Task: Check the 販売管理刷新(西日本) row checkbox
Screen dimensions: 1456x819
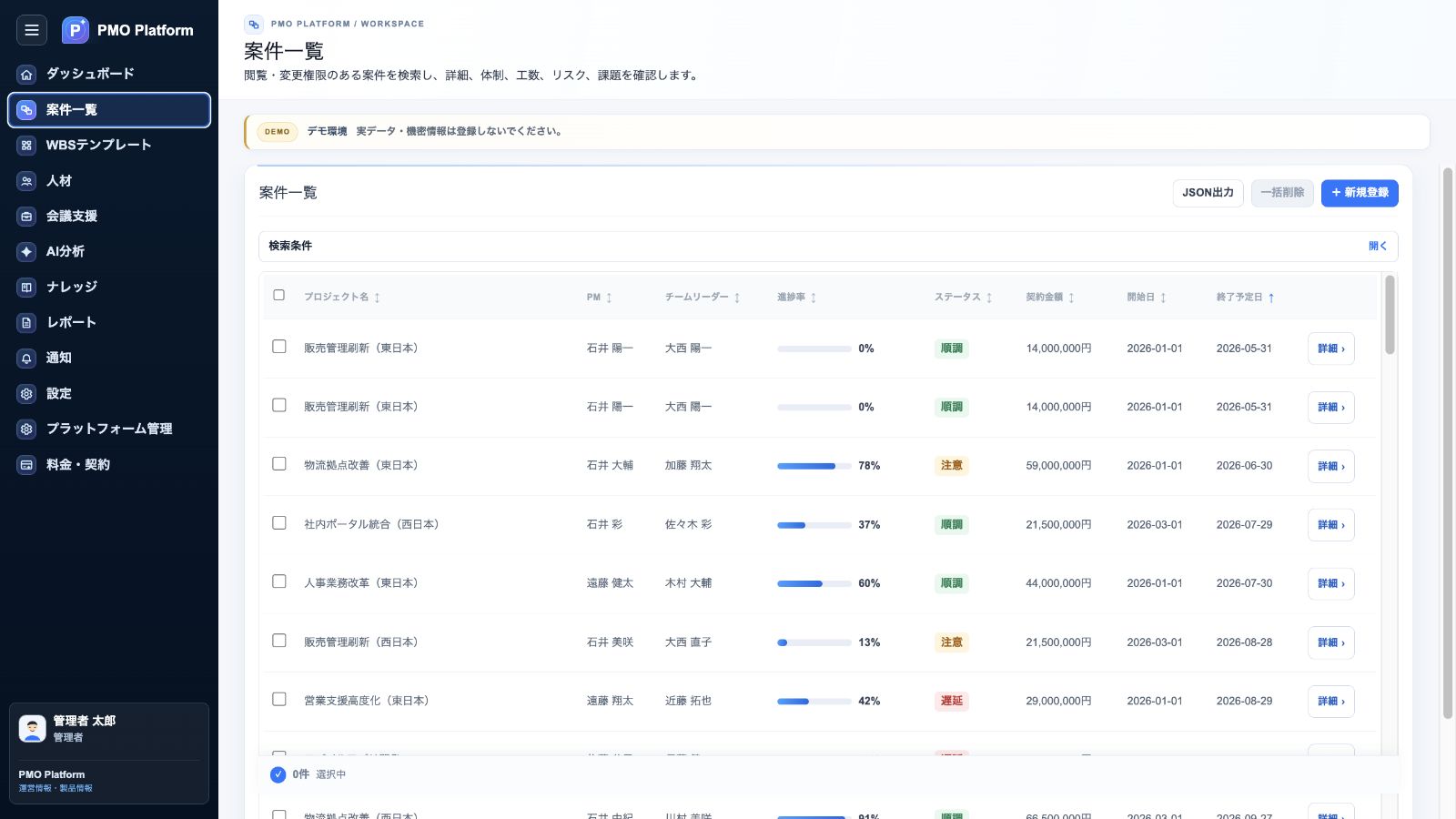Action: pos(279,641)
